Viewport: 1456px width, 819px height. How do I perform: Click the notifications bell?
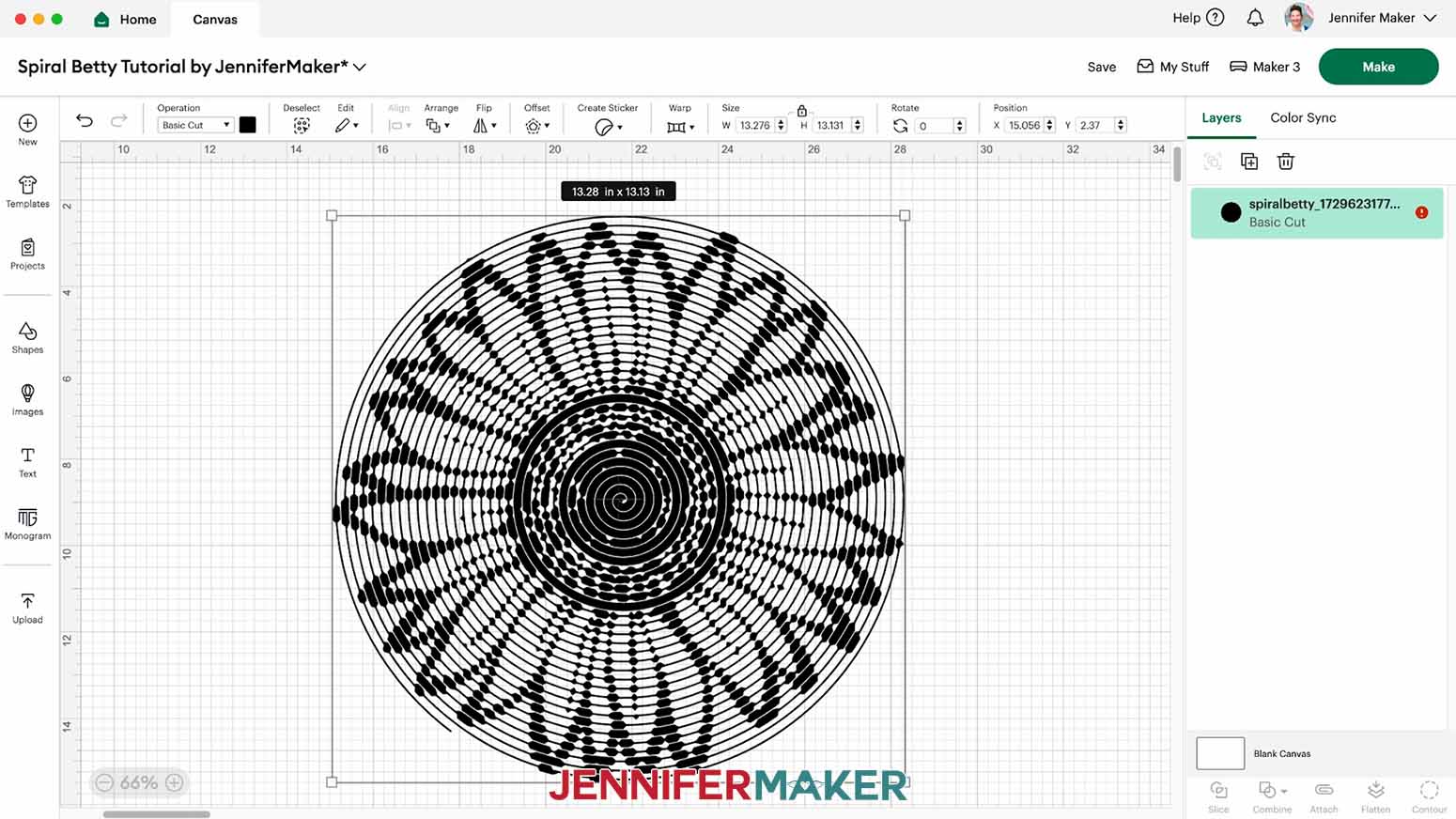1254,18
